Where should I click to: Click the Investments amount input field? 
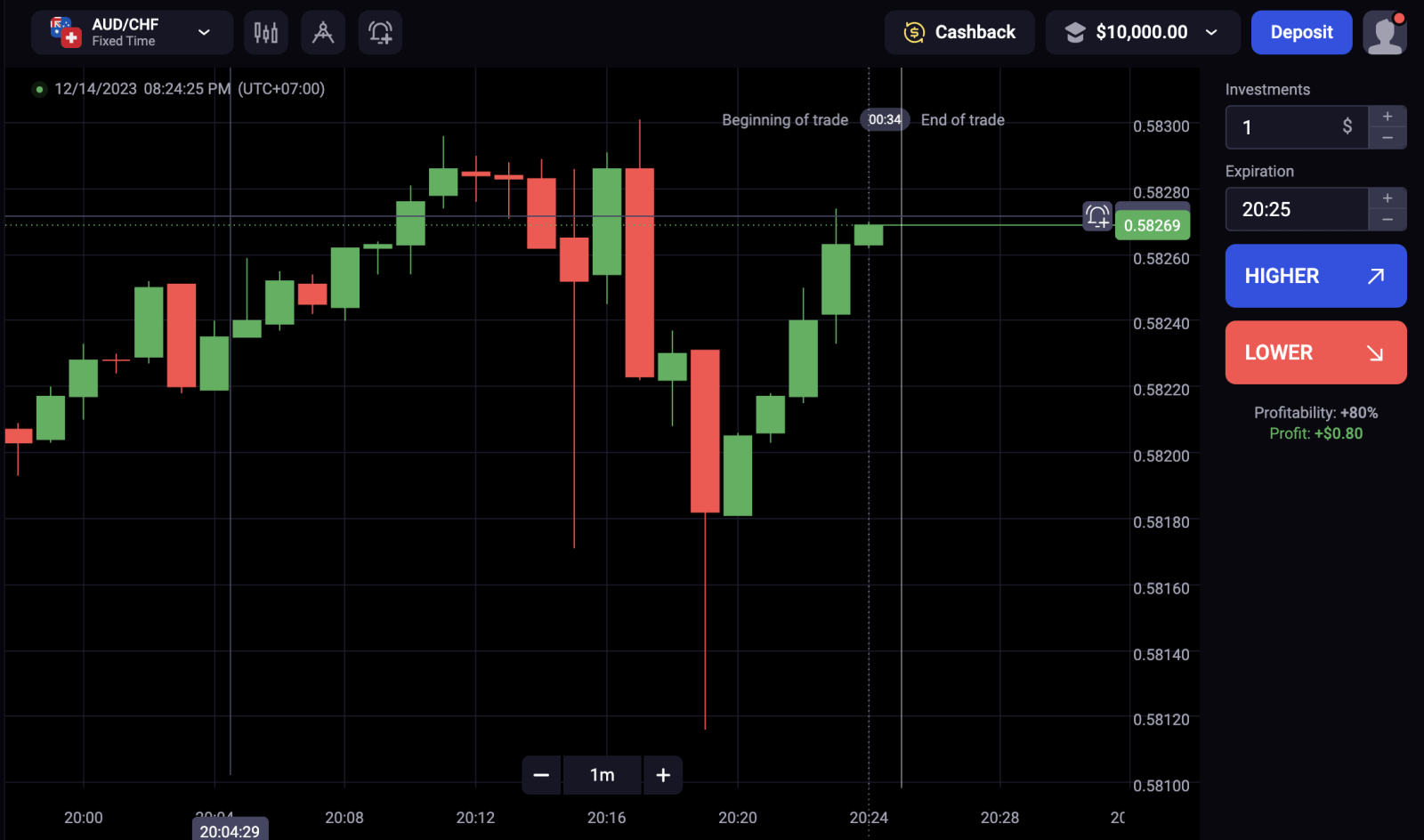click(1286, 127)
